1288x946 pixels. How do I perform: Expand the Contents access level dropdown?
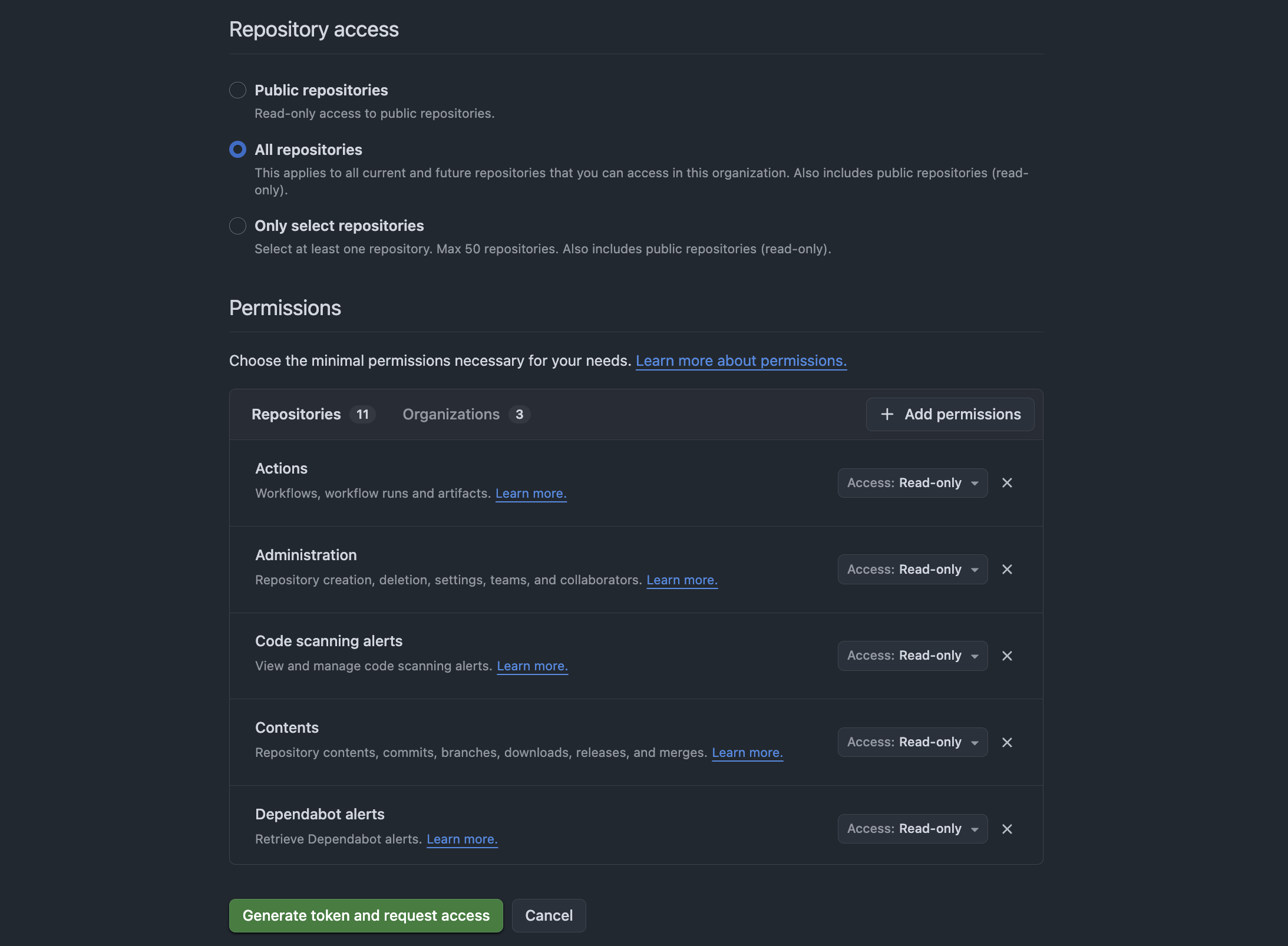coord(912,742)
